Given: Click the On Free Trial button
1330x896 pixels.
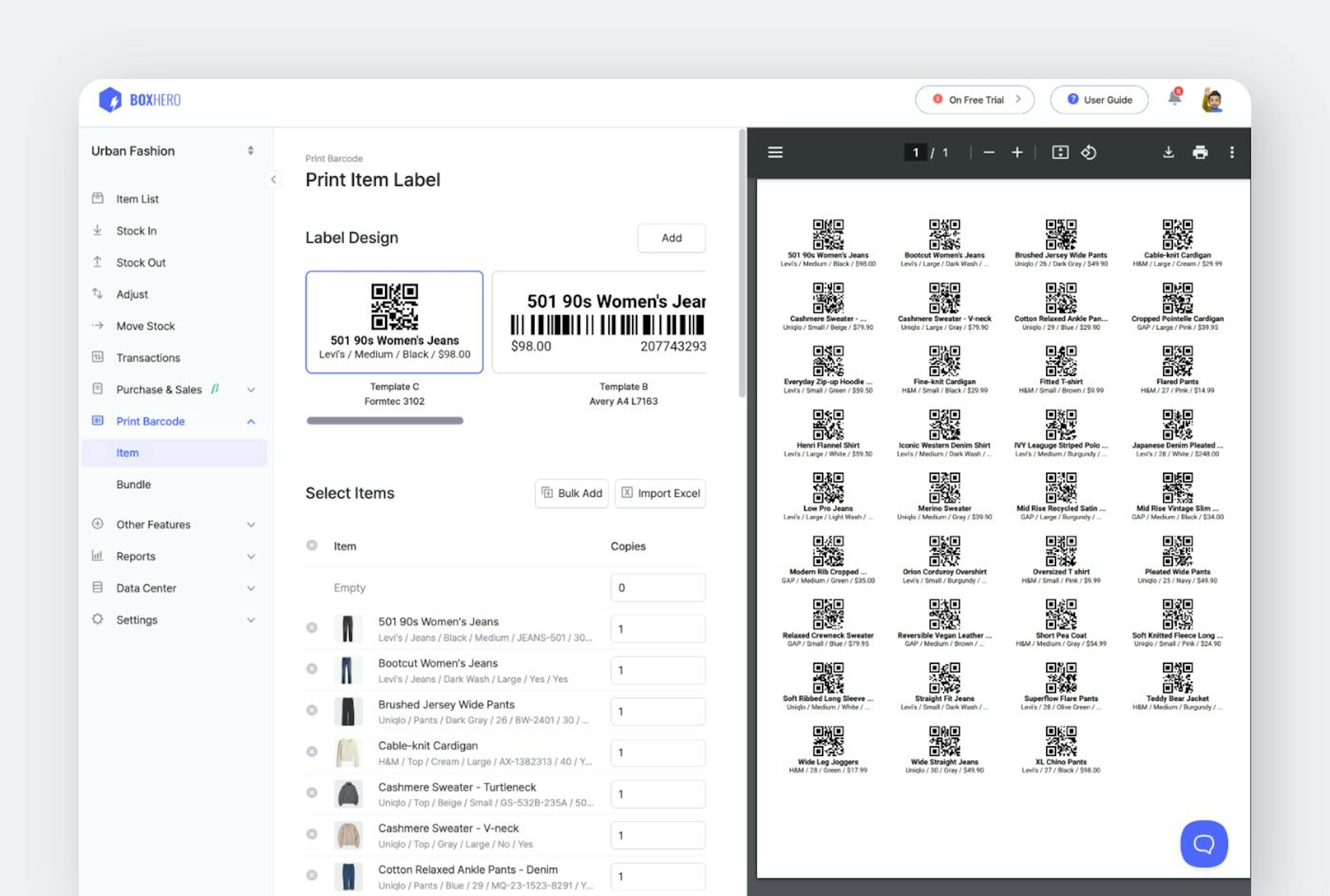Looking at the screenshot, I should [x=975, y=100].
